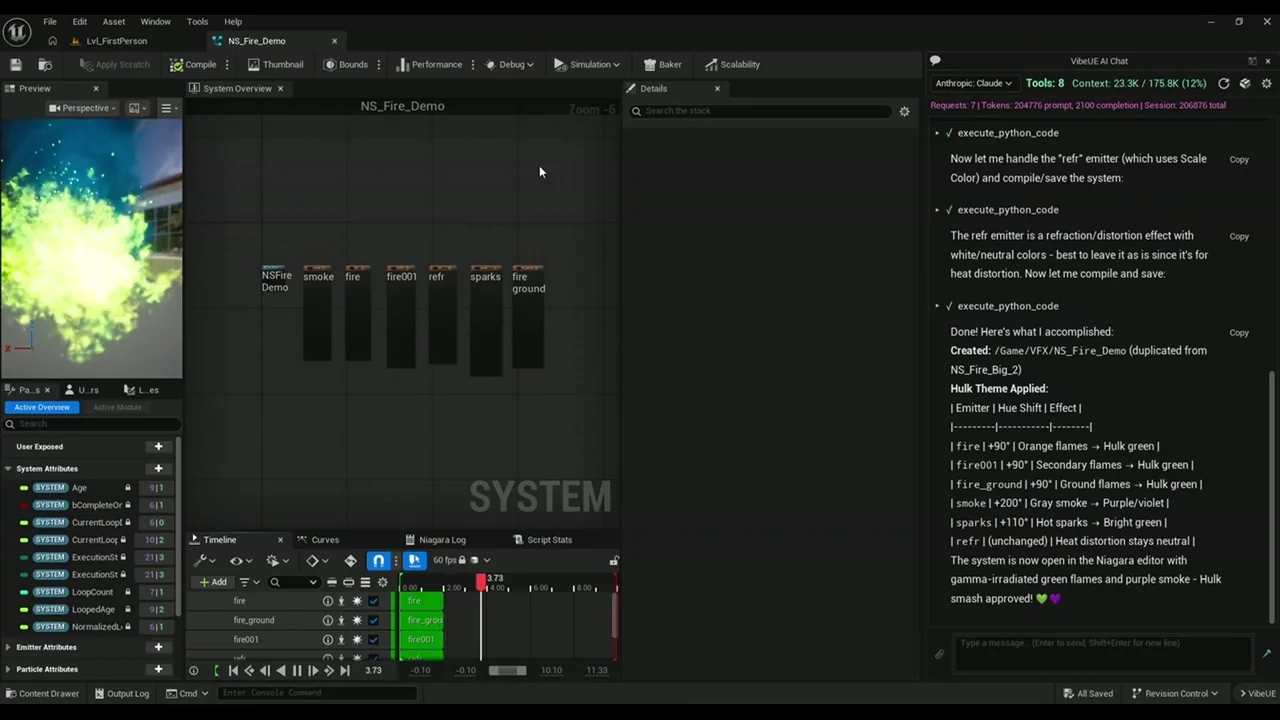Disable the fire_ground emitter checkbox
This screenshot has width=1280, height=720.
[x=373, y=620]
